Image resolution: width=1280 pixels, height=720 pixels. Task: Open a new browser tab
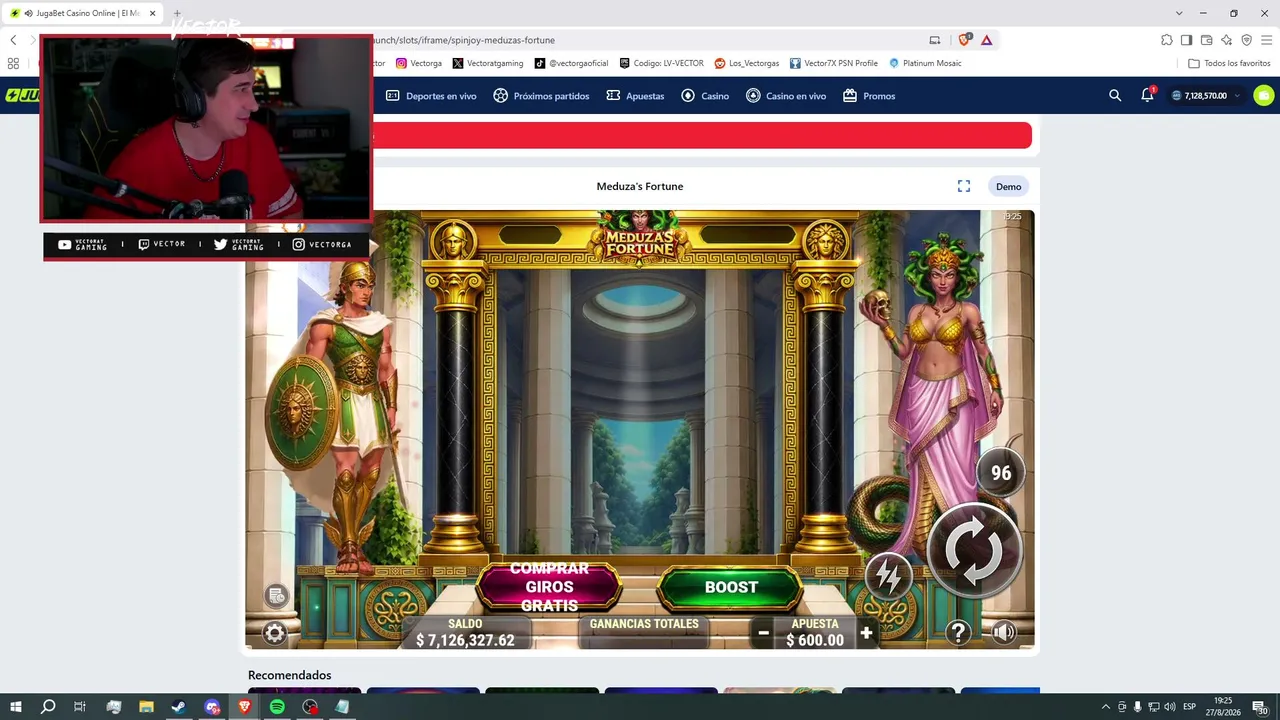tap(178, 13)
